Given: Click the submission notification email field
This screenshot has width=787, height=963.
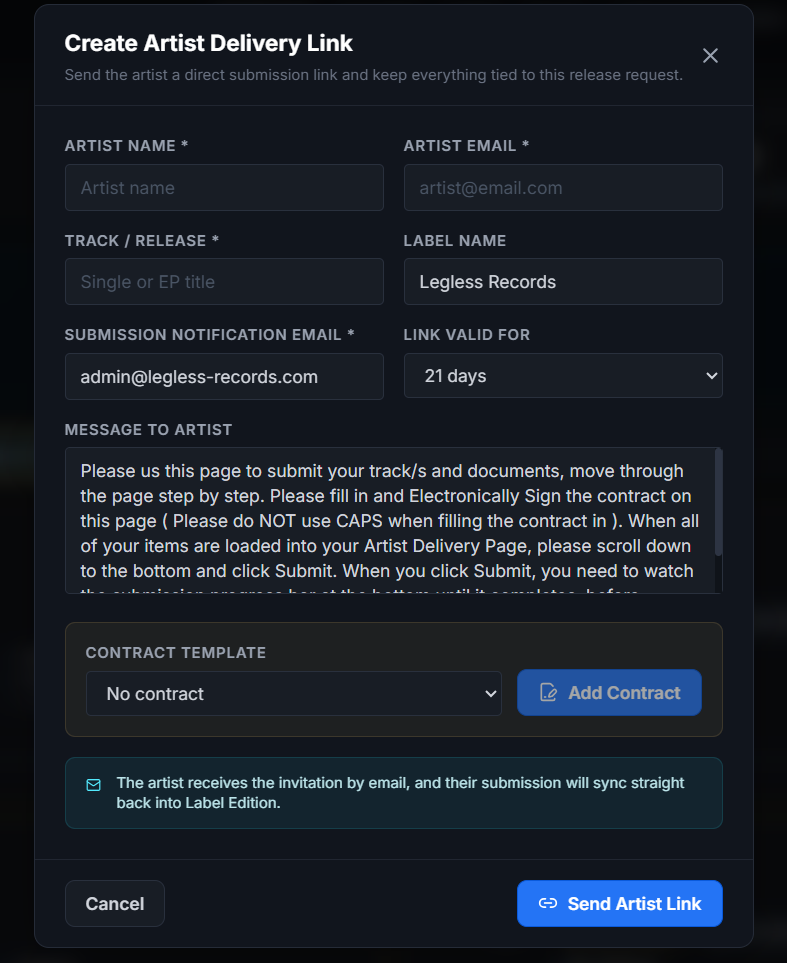Looking at the screenshot, I should [x=224, y=376].
